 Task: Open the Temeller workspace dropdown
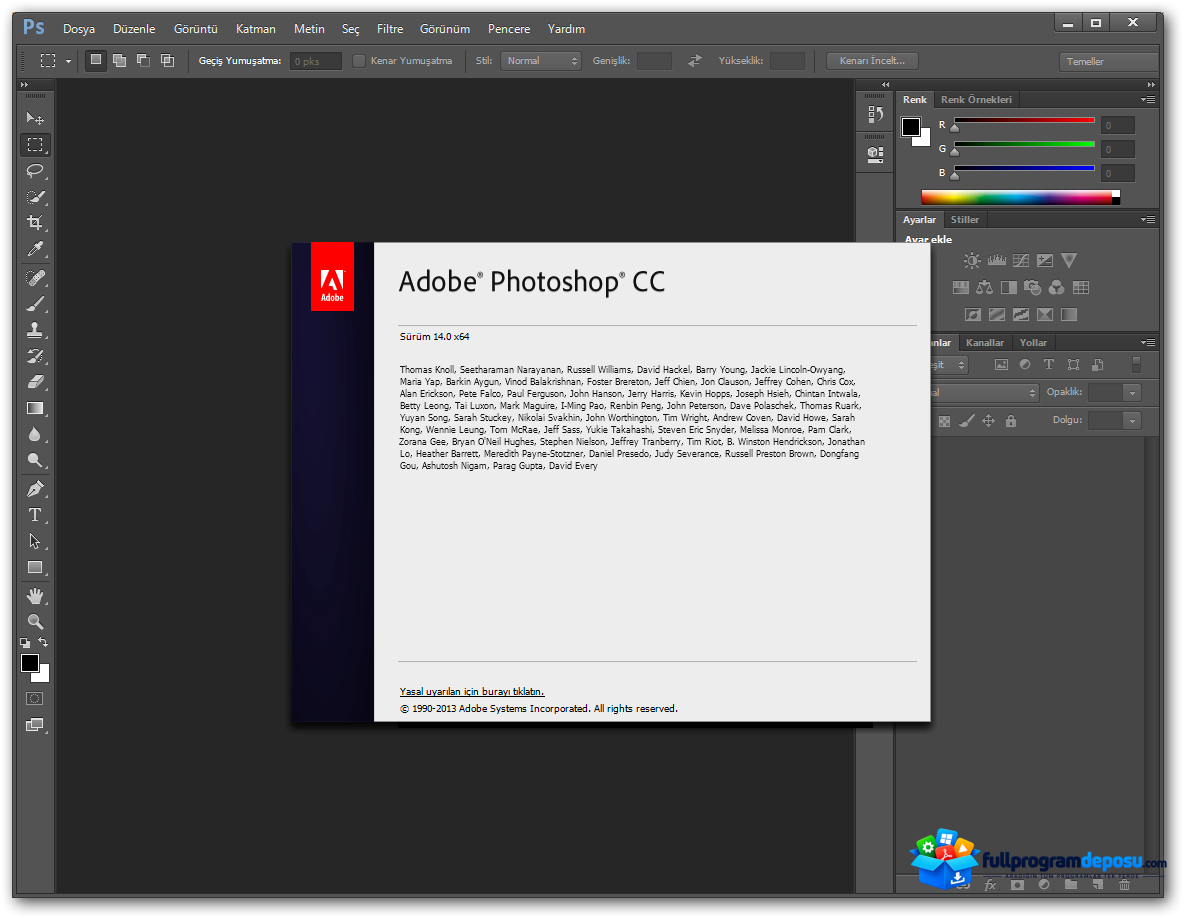pos(1108,62)
